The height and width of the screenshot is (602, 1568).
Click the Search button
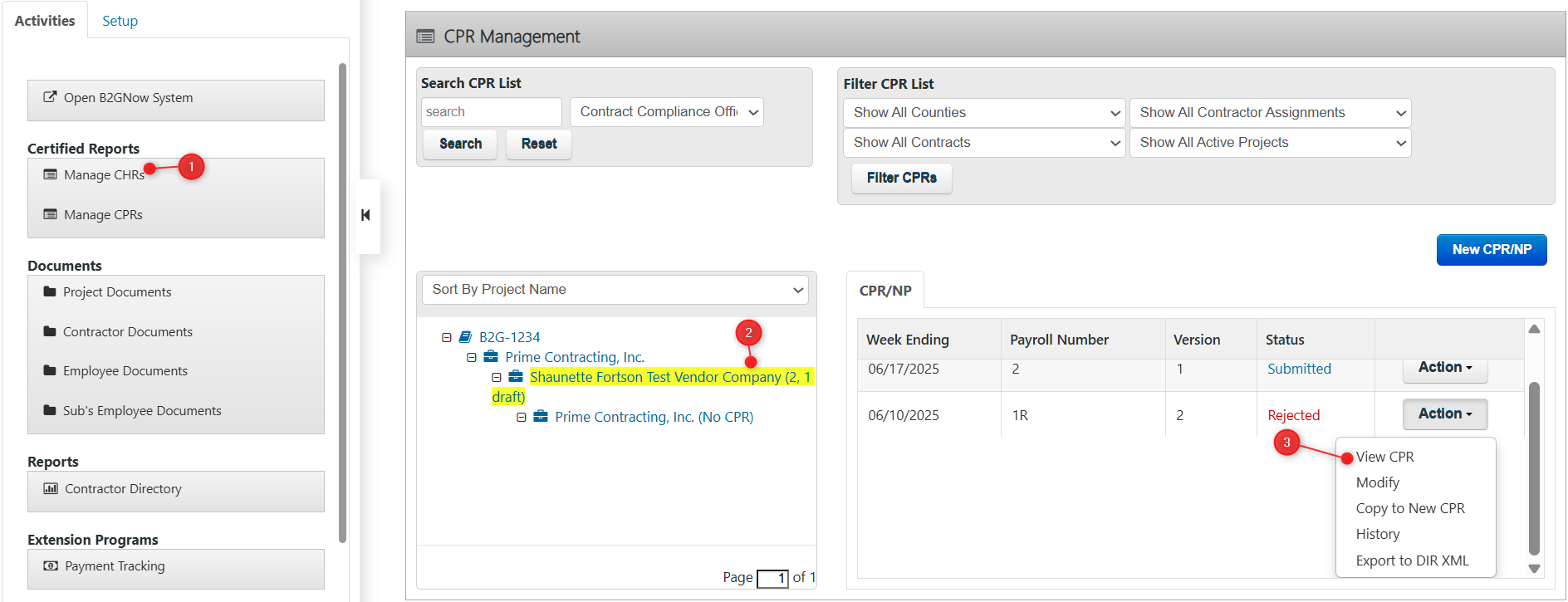[461, 144]
